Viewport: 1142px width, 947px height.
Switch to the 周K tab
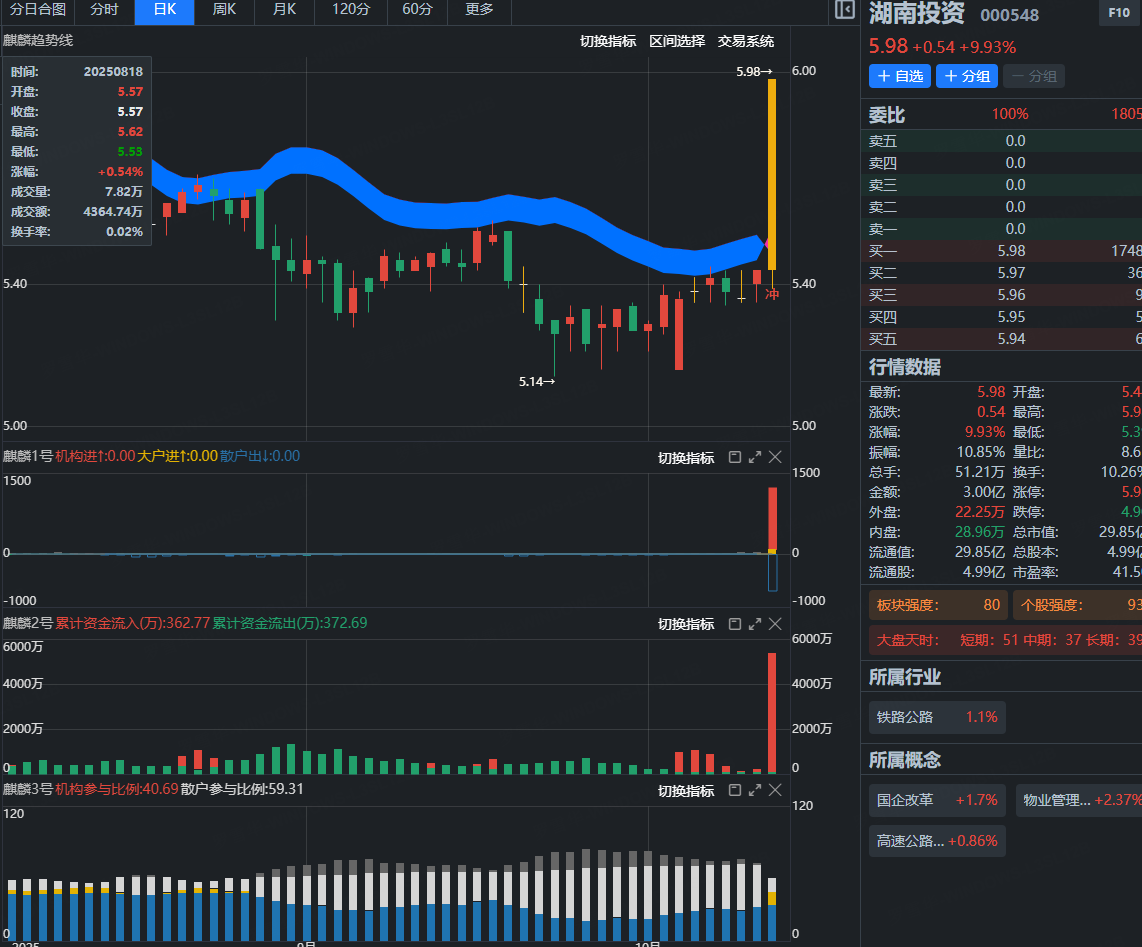[224, 10]
